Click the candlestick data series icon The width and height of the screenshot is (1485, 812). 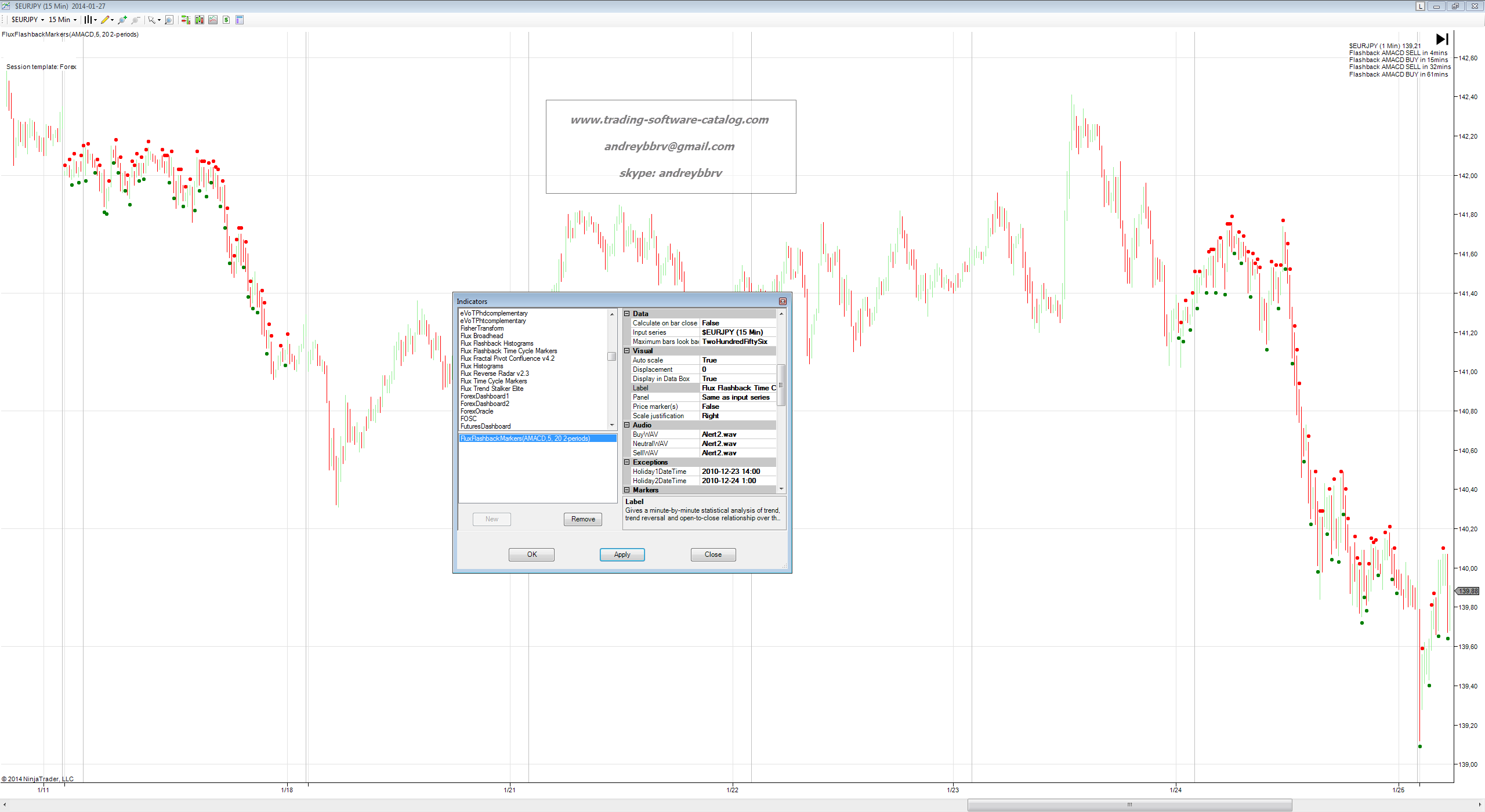click(x=200, y=20)
